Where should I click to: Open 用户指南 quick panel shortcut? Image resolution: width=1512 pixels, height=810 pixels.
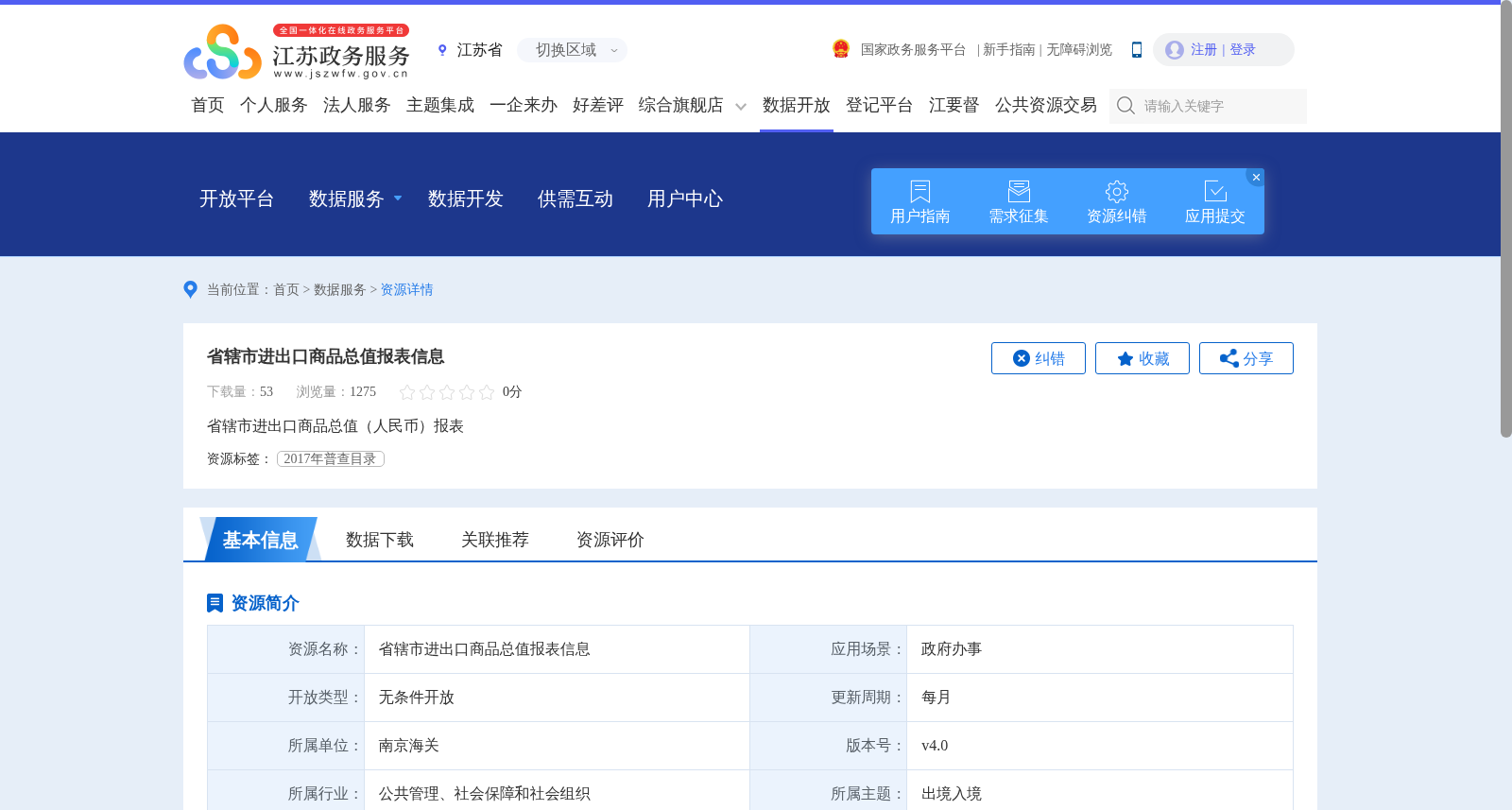click(x=920, y=202)
